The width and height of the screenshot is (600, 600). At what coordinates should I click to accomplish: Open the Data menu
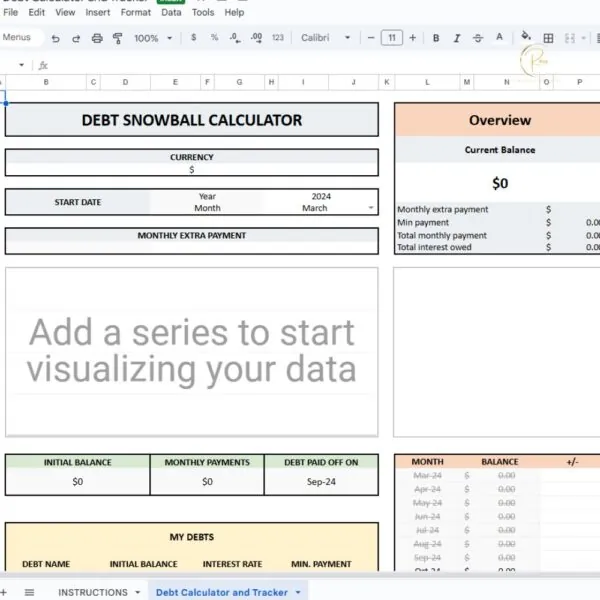click(171, 12)
